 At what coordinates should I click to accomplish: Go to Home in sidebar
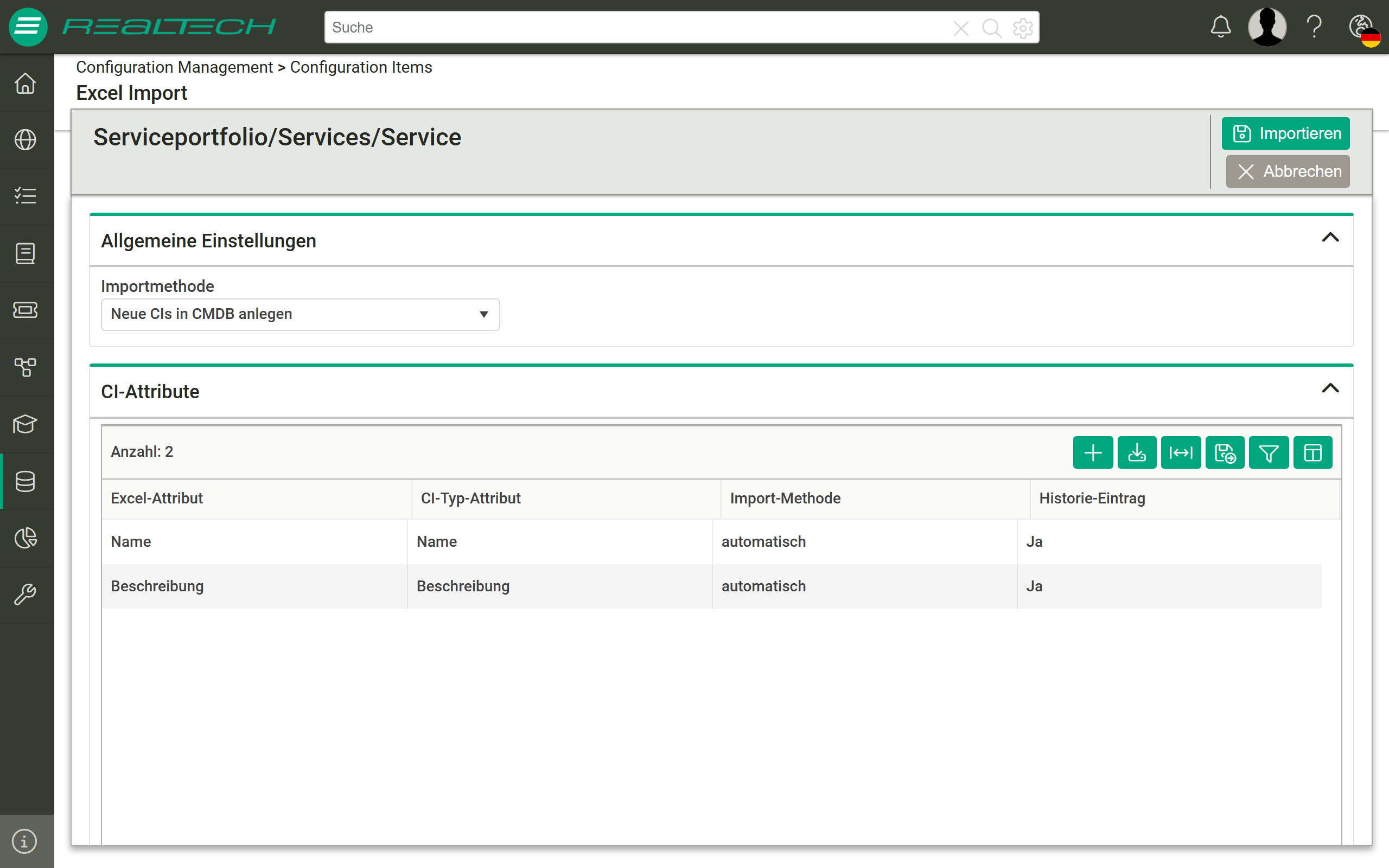(x=26, y=83)
